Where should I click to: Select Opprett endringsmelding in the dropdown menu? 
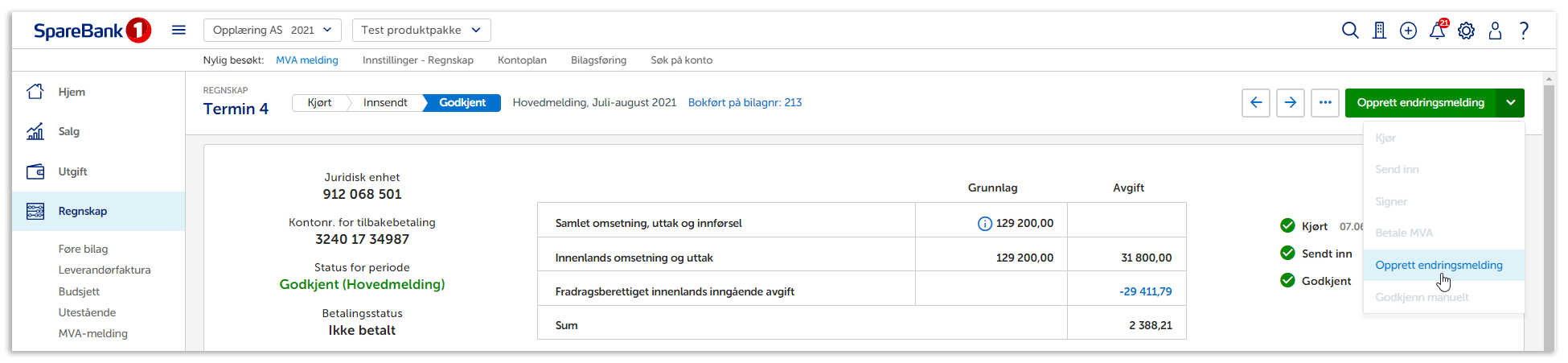[x=1439, y=265]
